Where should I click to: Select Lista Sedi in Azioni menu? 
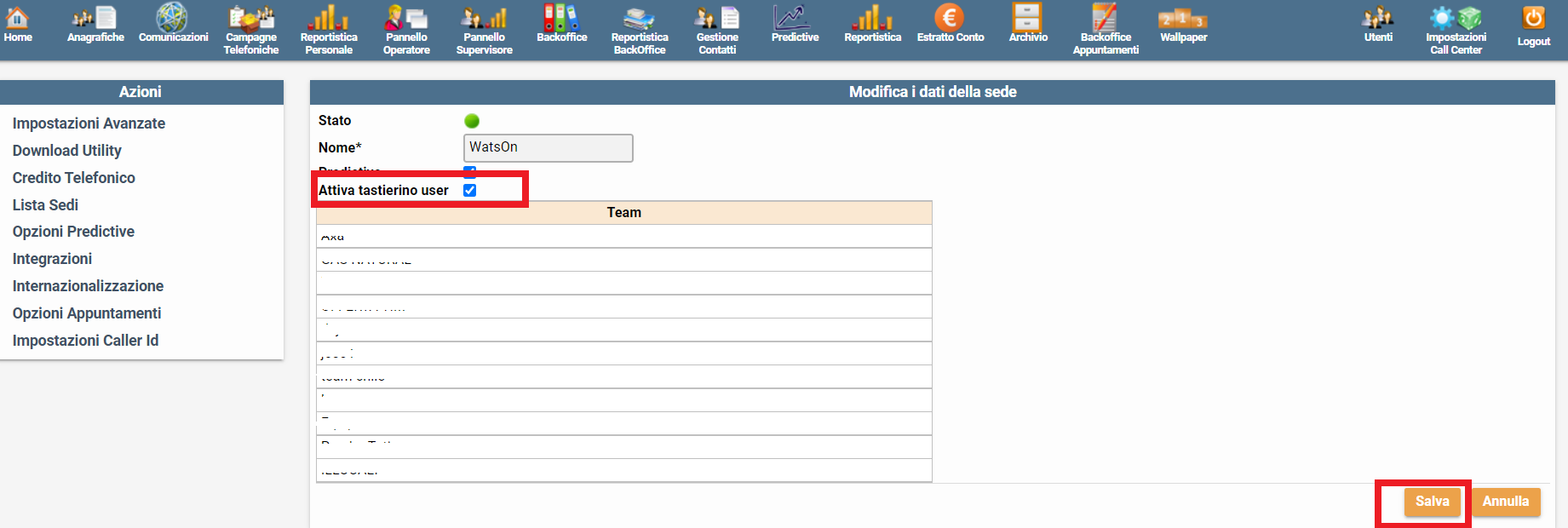pos(45,205)
